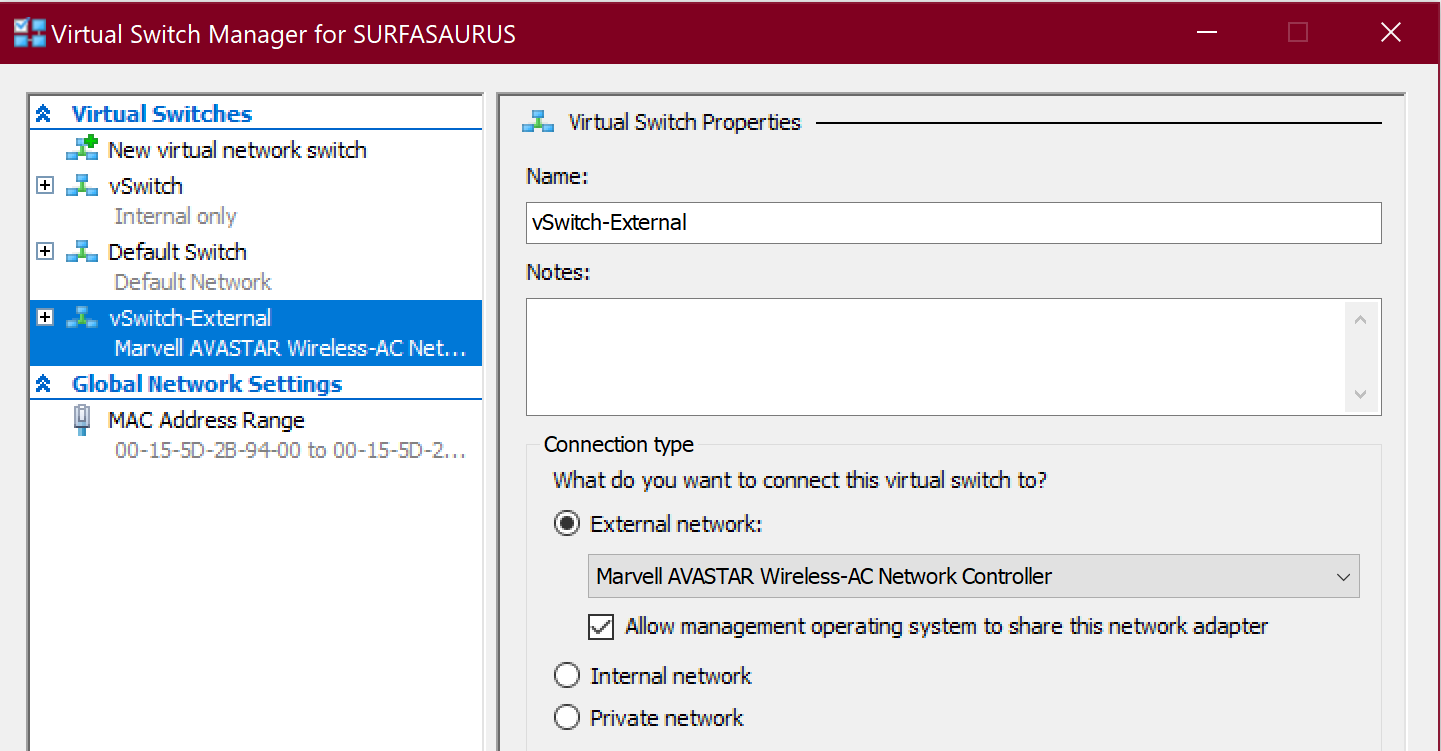Expand the vSwitch tree node

pyautogui.click(x=45, y=186)
